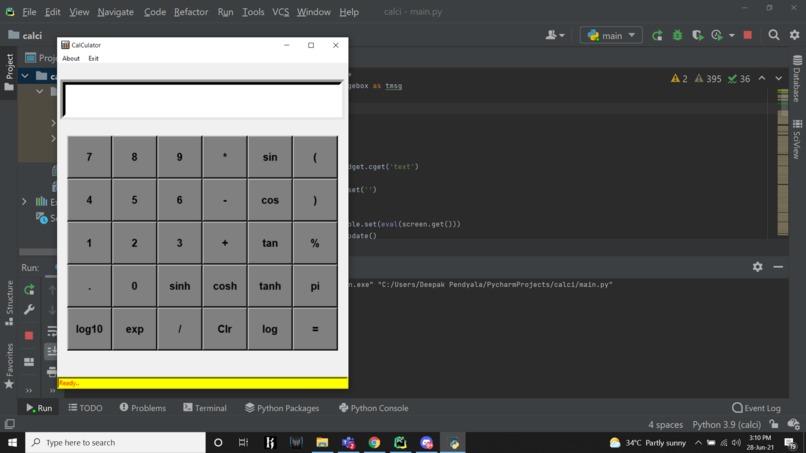This screenshot has height=453, width=806.
Task: Open the Event Log
Action: coord(756,408)
